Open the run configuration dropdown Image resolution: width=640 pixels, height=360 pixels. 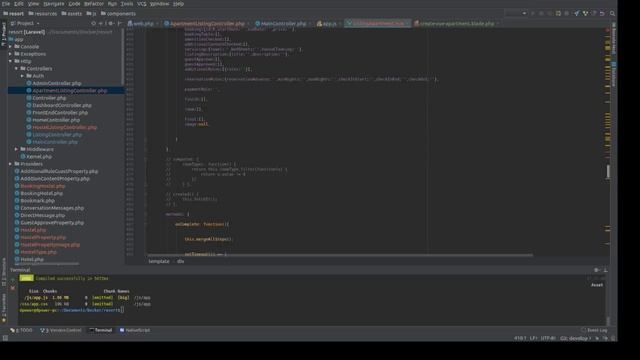[516, 13]
